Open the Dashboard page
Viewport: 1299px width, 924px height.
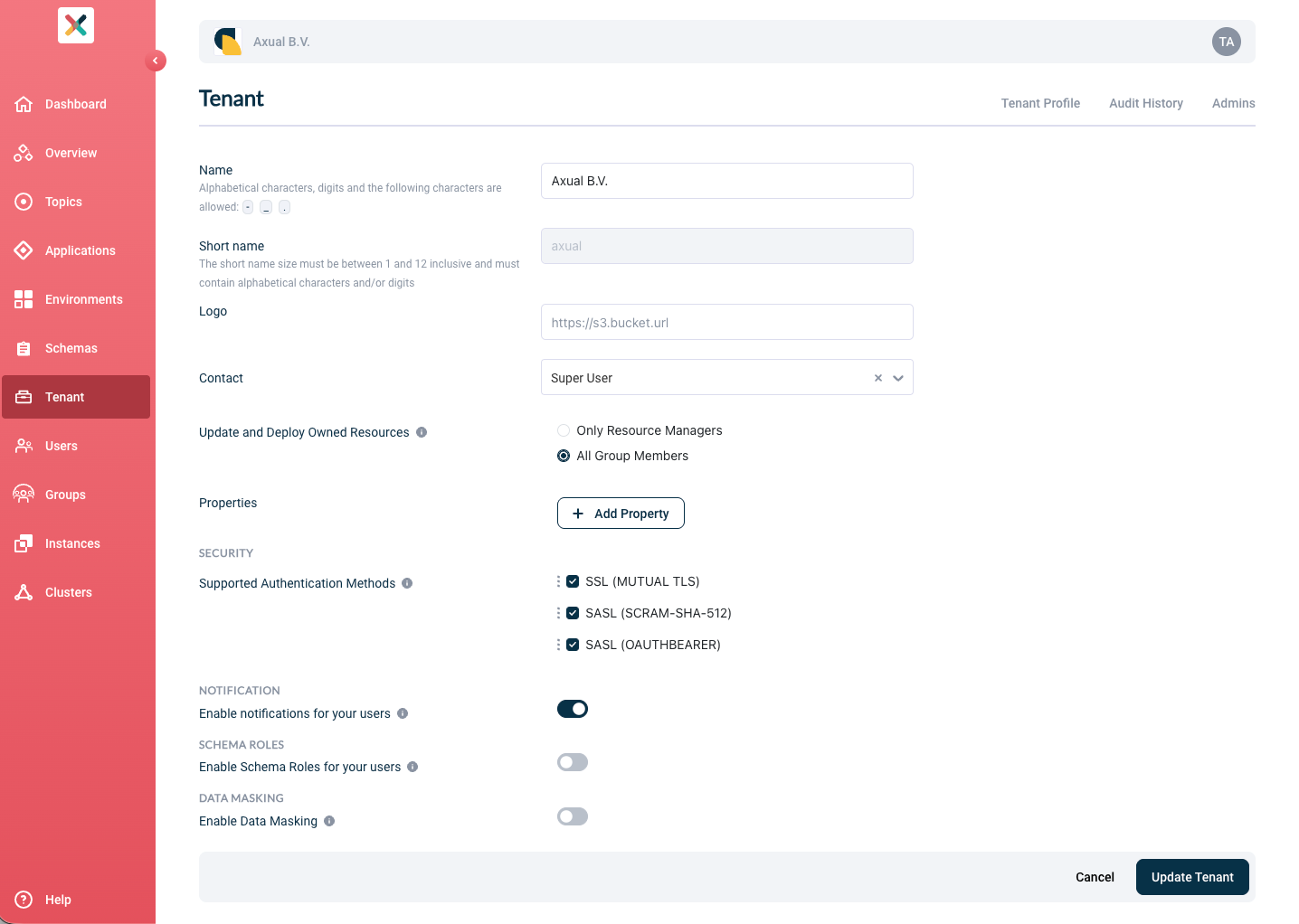point(75,104)
